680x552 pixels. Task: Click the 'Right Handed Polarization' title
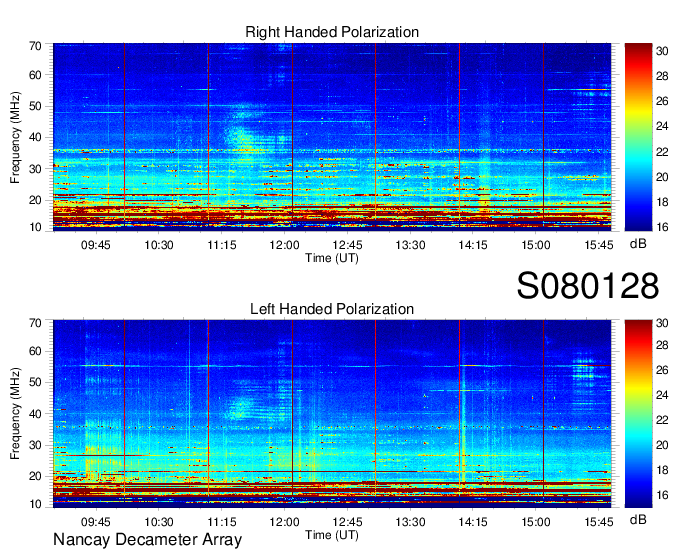332,32
